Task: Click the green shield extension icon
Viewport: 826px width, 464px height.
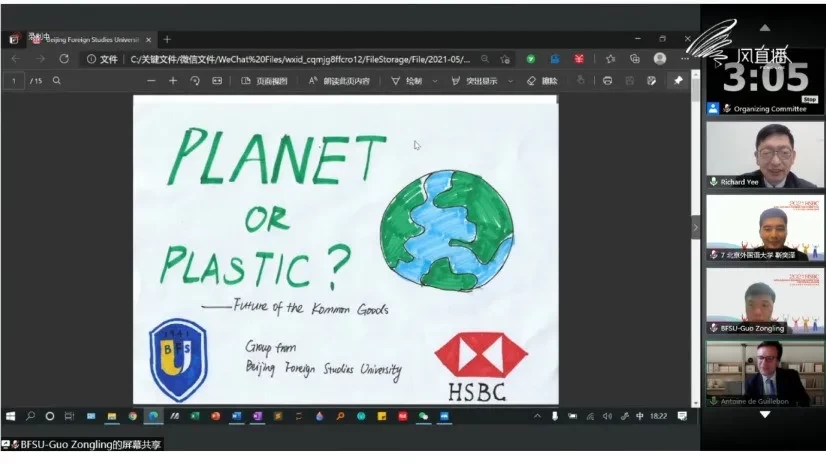Action: [530, 59]
